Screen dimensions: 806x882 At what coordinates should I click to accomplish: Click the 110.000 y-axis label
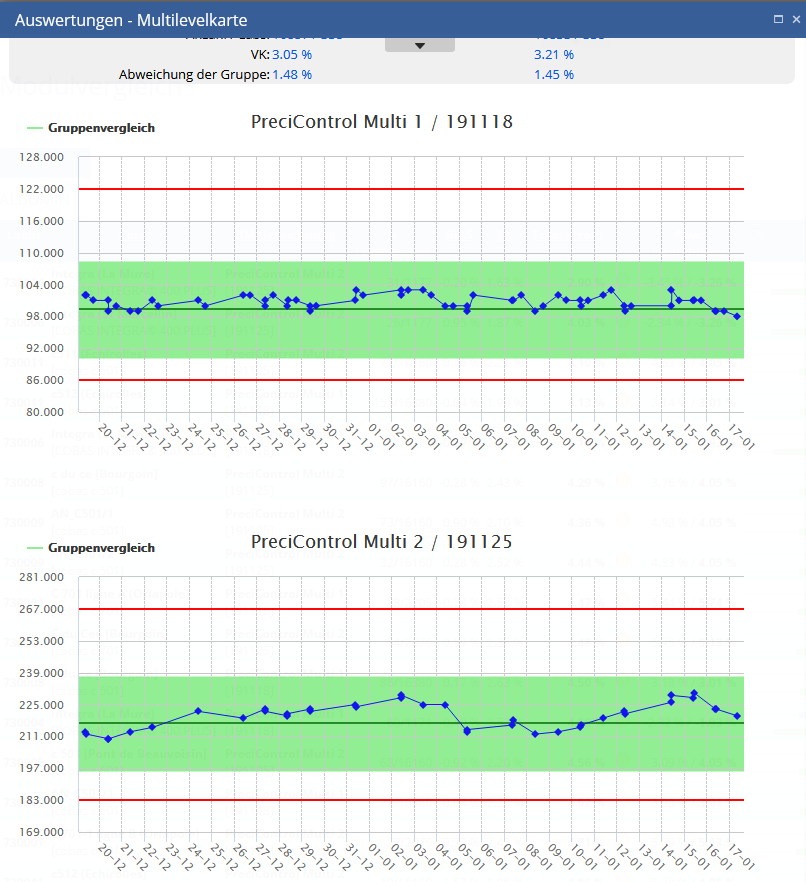[x=42, y=253]
